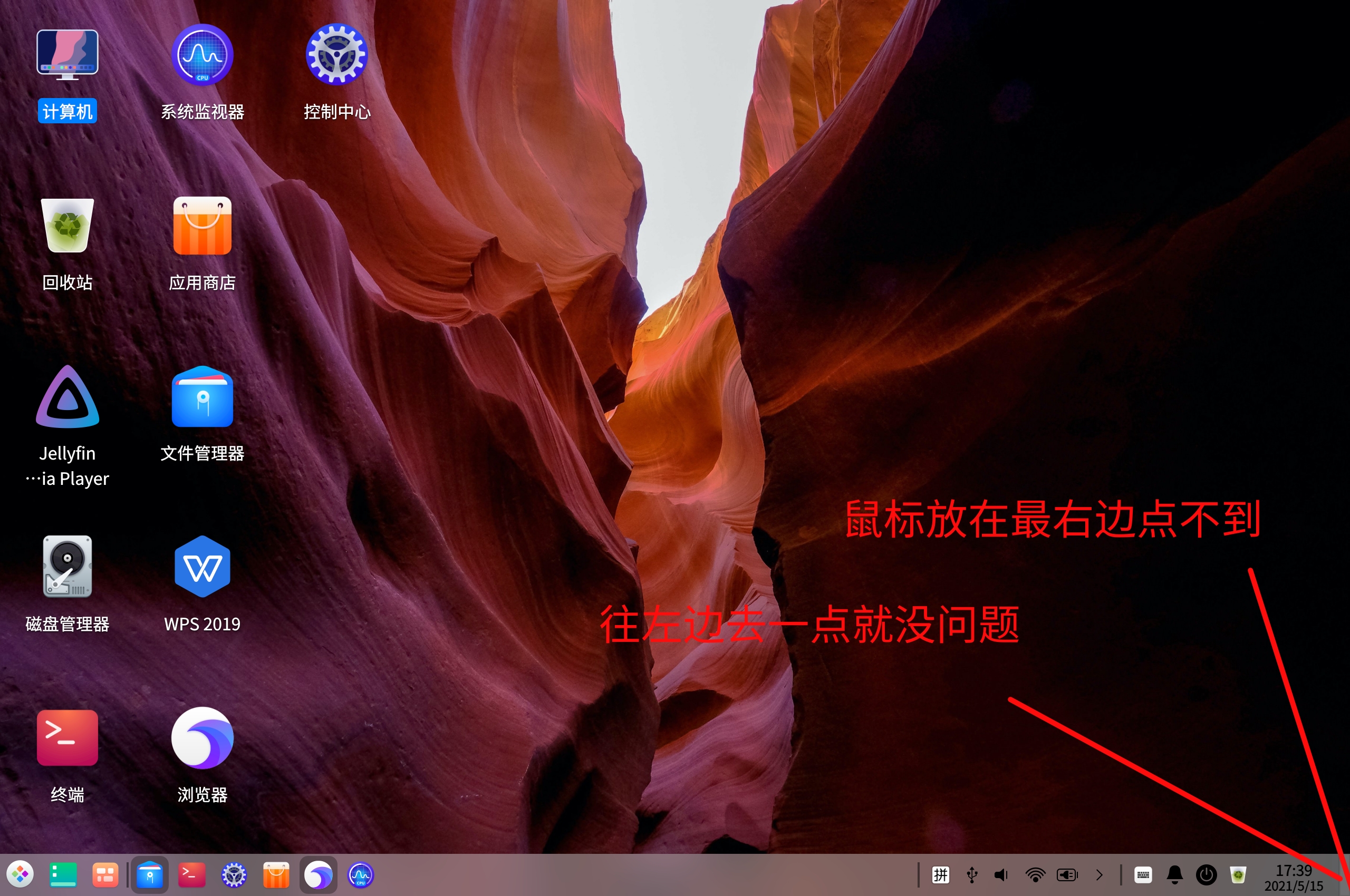Click the 磁盘管理器 desktop icon
1350x896 pixels.
67,567
